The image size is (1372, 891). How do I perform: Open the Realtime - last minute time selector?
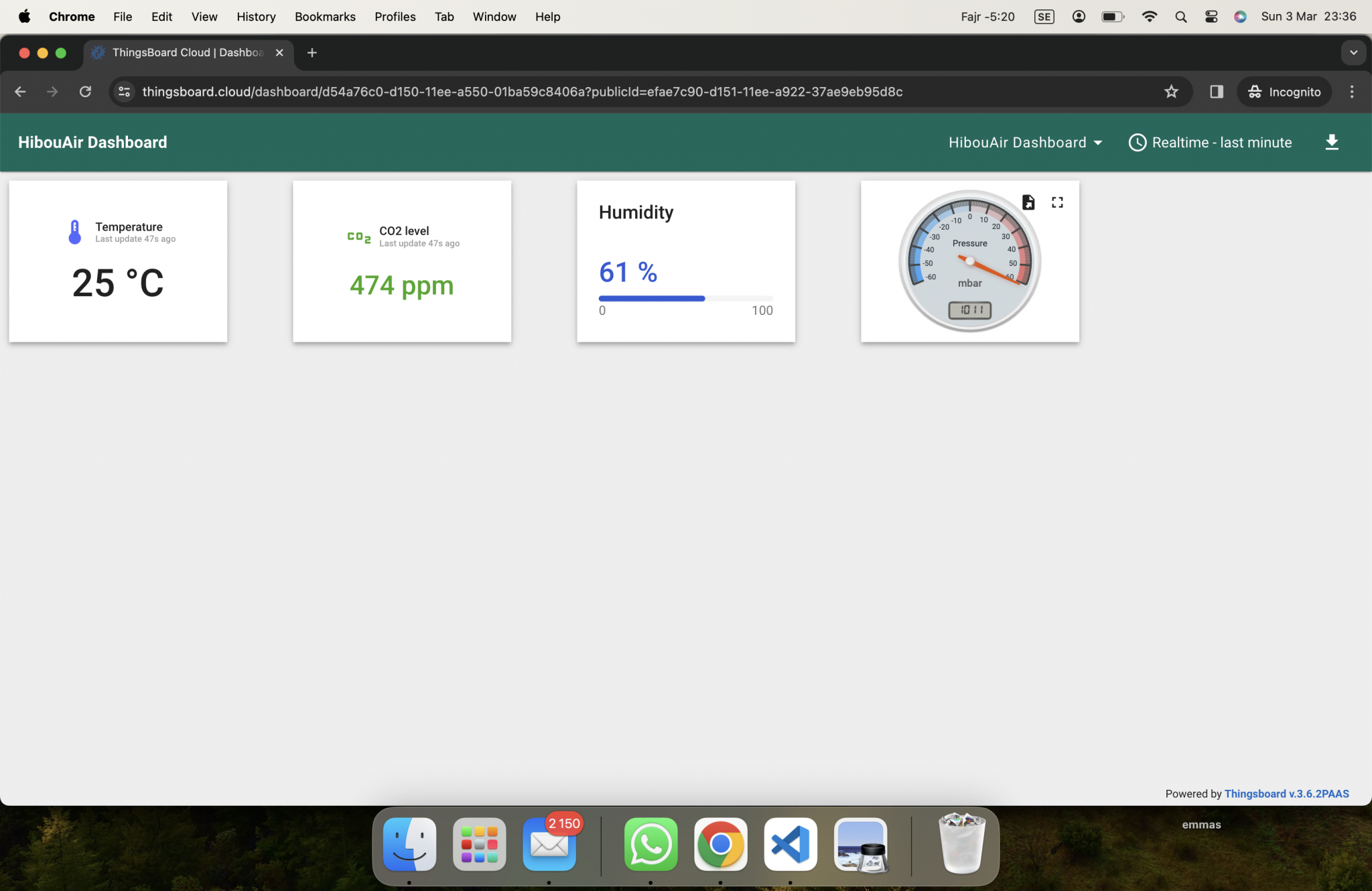pos(1221,142)
